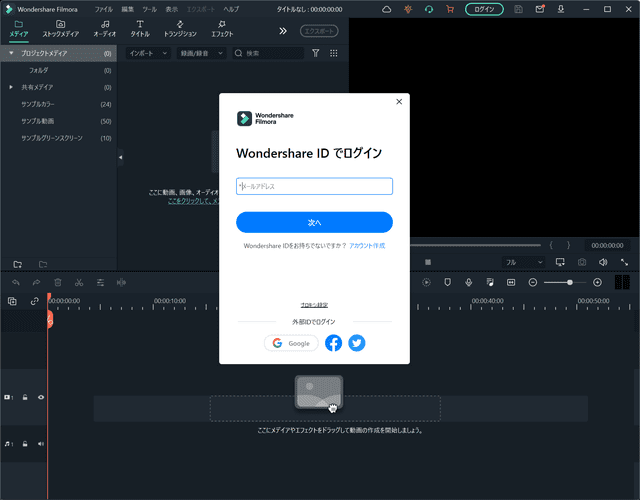Switch to the トランジション tab
This screenshot has height=500, width=640.
click(x=180, y=29)
